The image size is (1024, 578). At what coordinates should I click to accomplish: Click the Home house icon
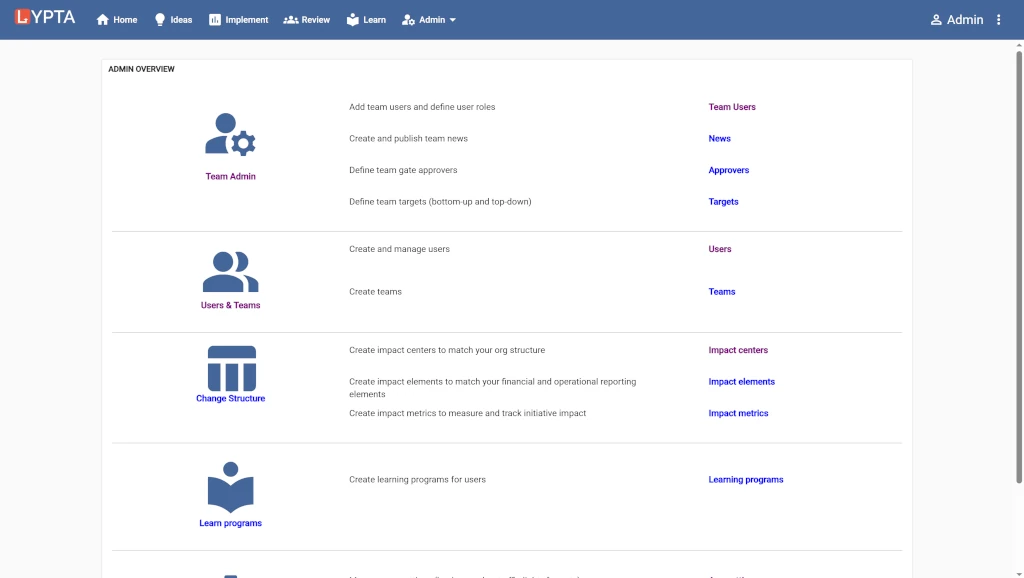(103, 20)
